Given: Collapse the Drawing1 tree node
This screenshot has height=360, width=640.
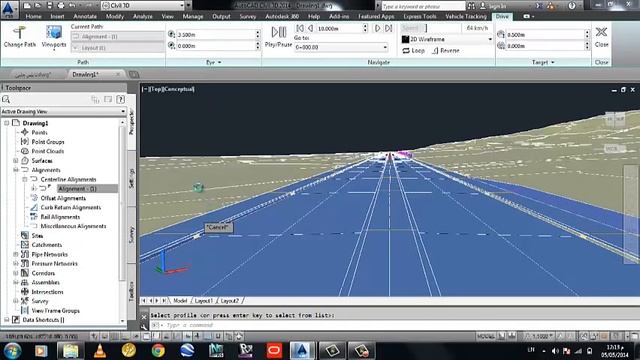Looking at the screenshot, I should 7,123.
